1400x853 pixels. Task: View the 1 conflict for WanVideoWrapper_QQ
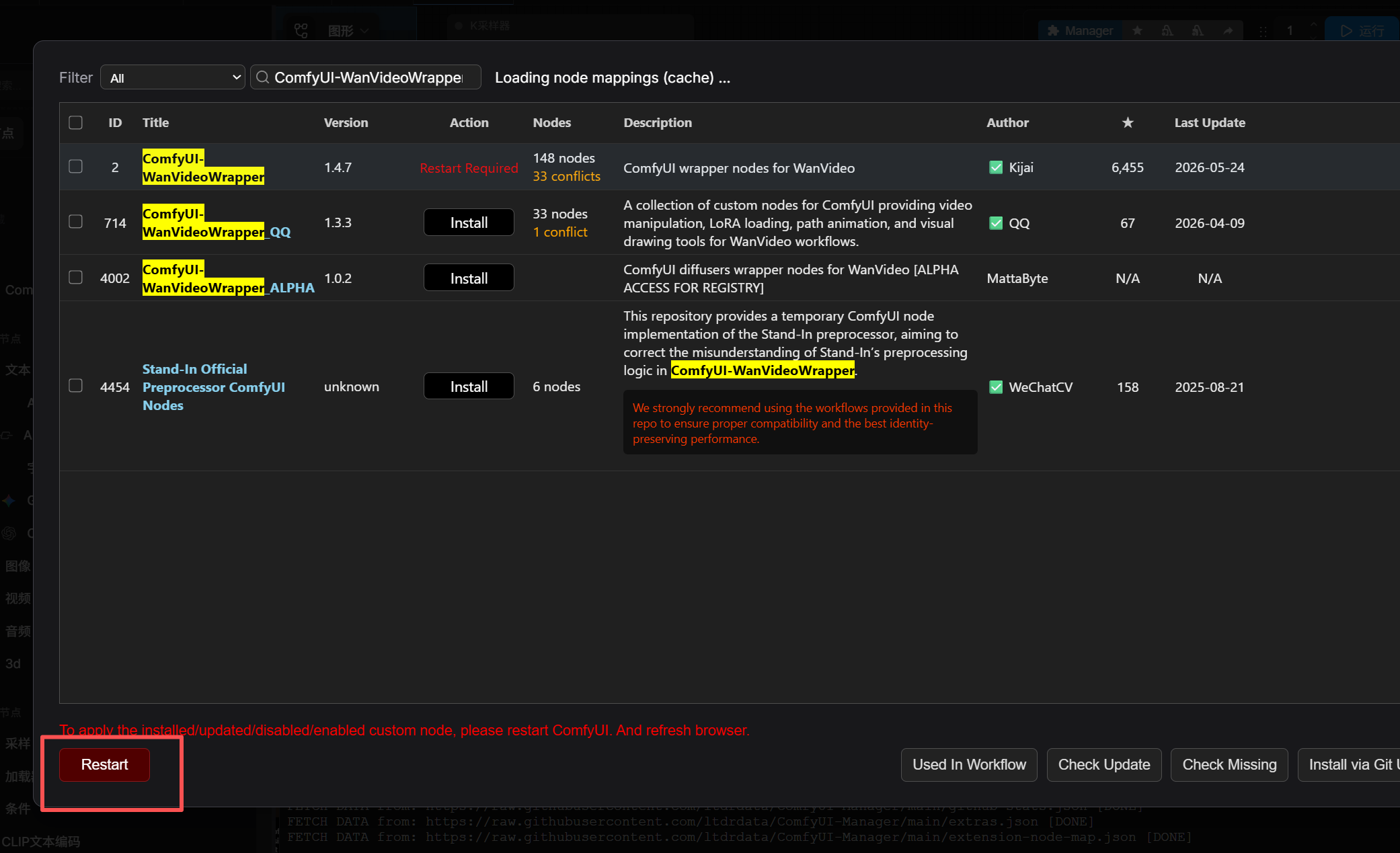[560, 232]
